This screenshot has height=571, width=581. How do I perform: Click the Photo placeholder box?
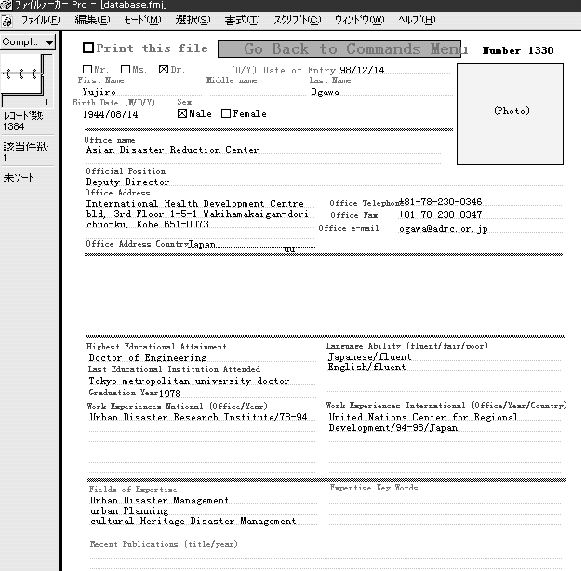tap(510, 114)
